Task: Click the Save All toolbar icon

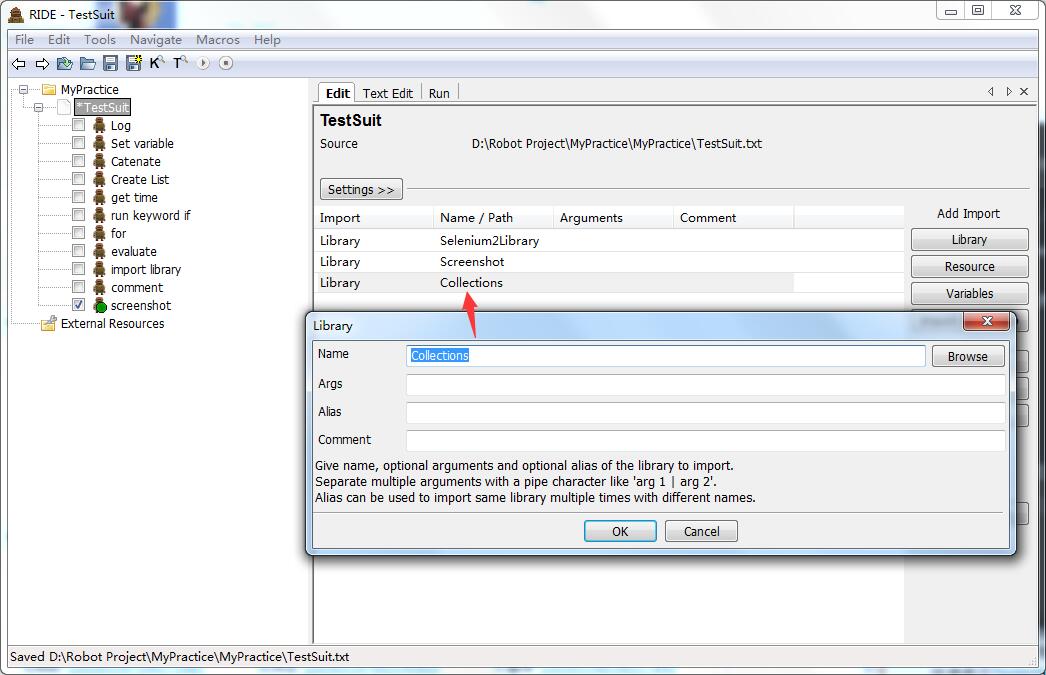Action: (133, 64)
